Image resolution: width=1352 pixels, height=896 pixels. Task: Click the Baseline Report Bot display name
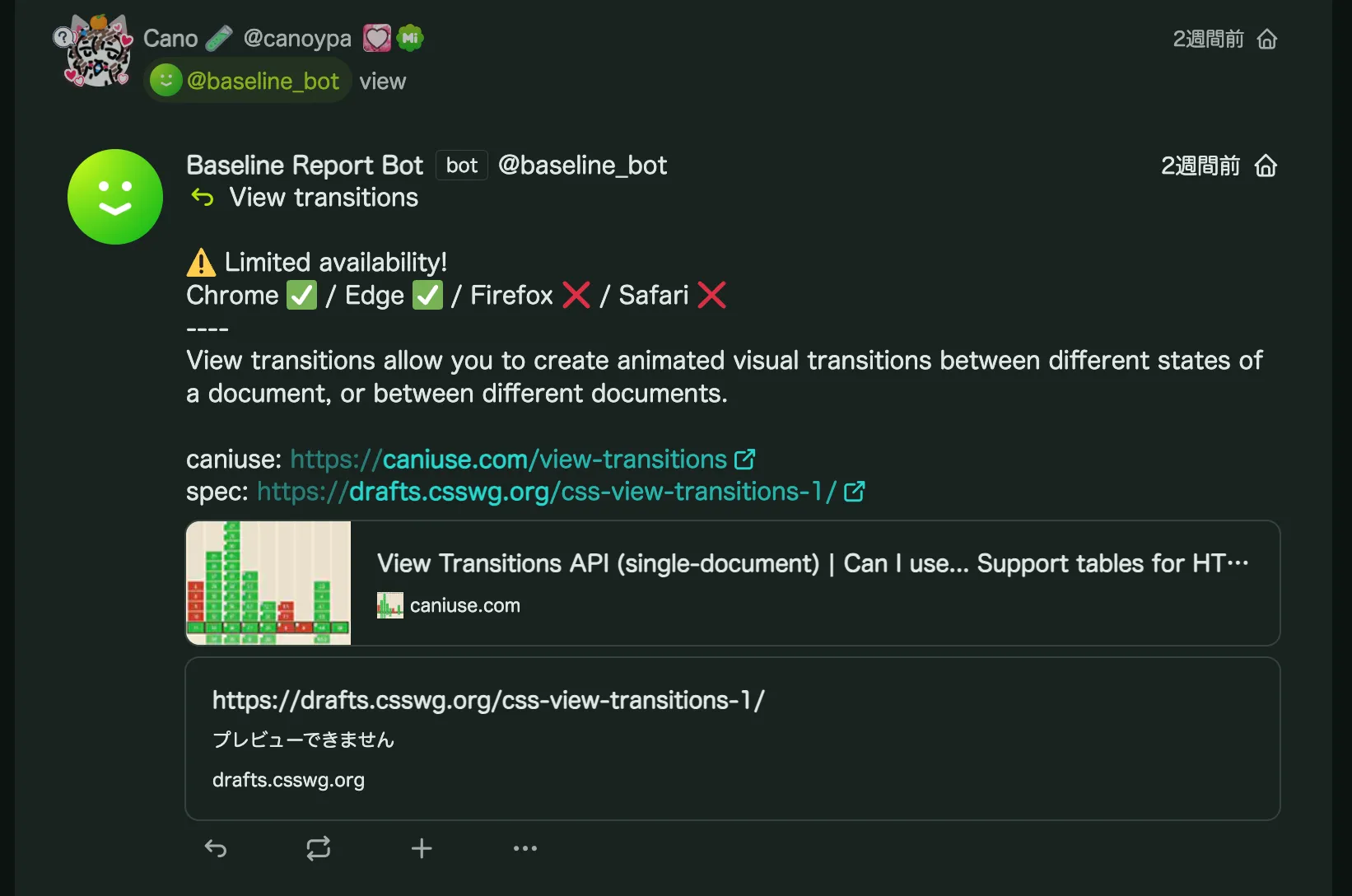click(x=305, y=166)
